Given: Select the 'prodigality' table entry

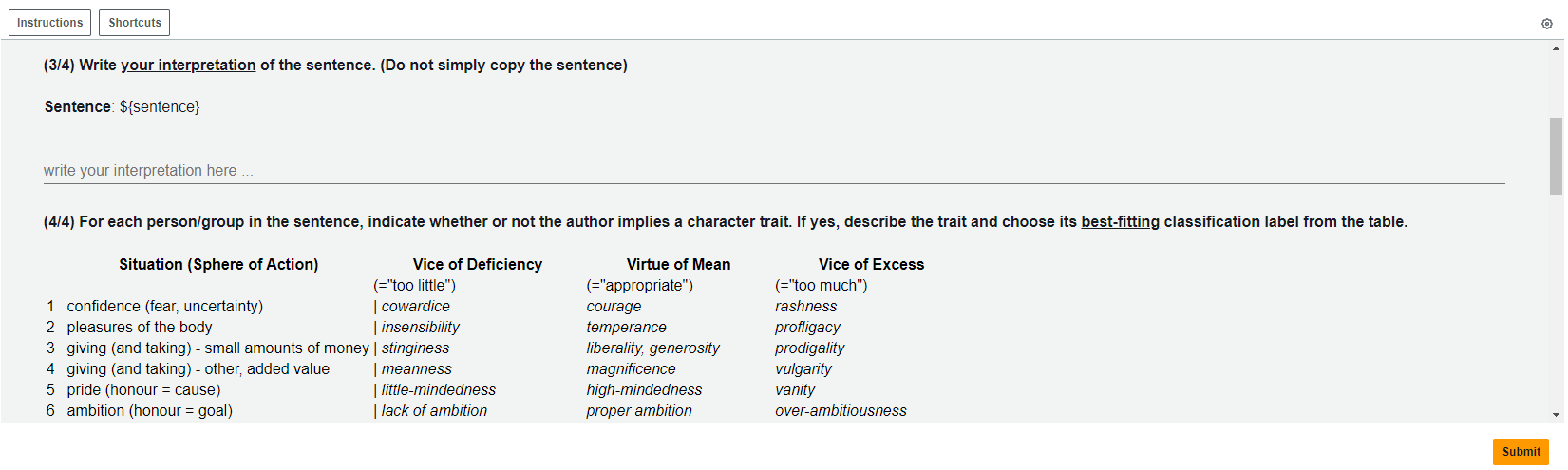Looking at the screenshot, I should click(x=809, y=348).
